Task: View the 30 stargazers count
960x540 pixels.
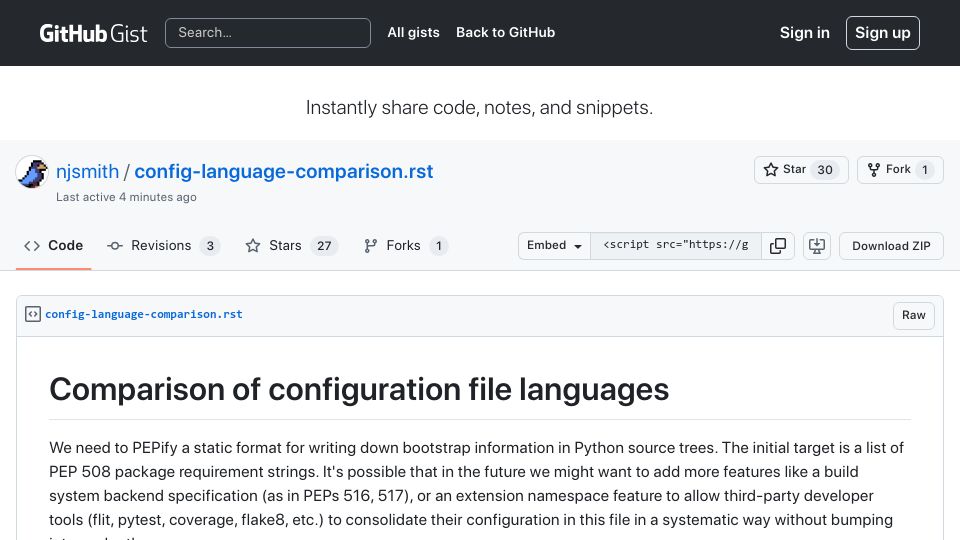Action: pos(825,170)
